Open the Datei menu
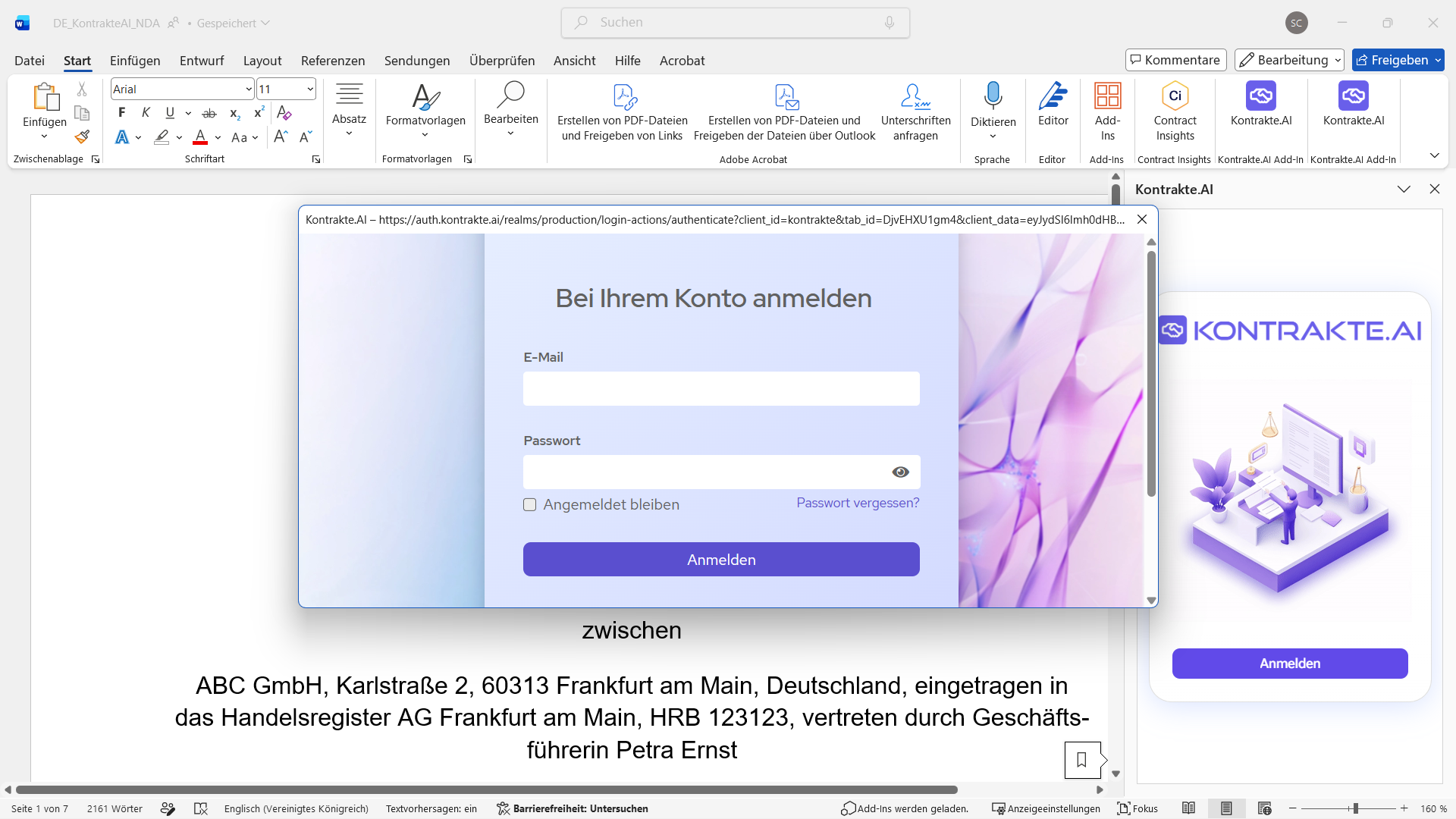 point(30,61)
